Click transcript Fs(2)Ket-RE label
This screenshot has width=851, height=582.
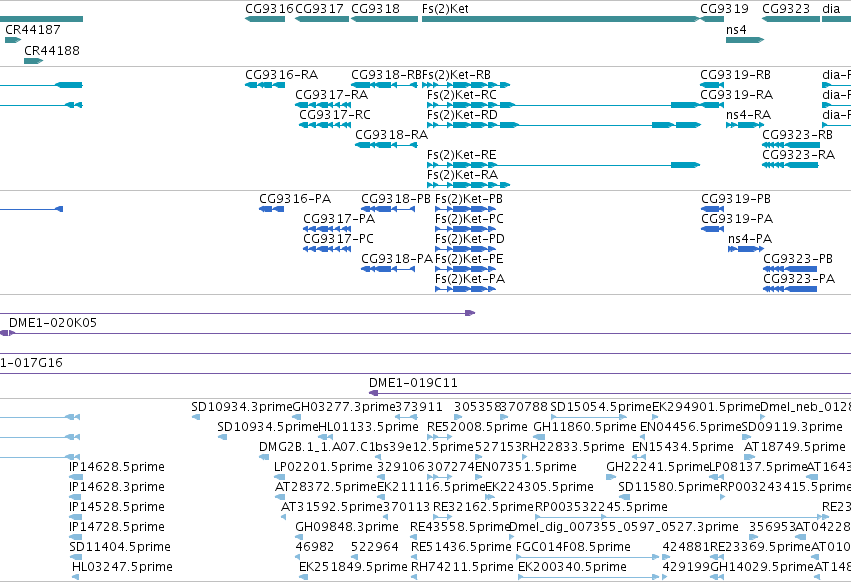click(x=462, y=155)
